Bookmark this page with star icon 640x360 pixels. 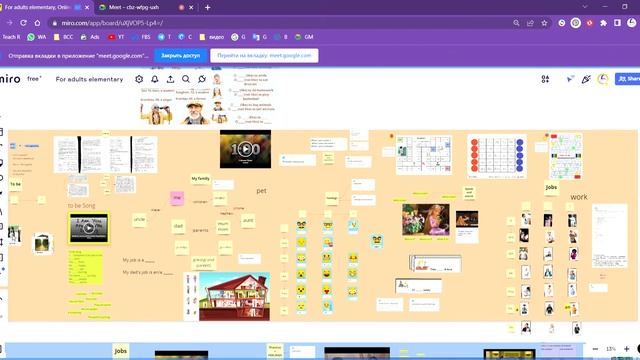[x=544, y=23]
